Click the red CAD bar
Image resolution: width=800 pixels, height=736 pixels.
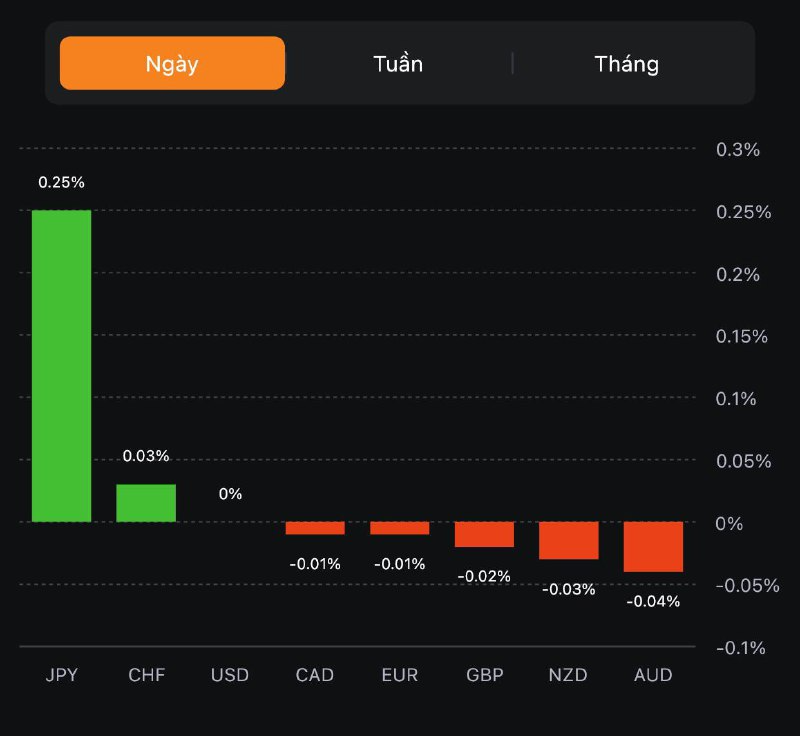pos(315,528)
